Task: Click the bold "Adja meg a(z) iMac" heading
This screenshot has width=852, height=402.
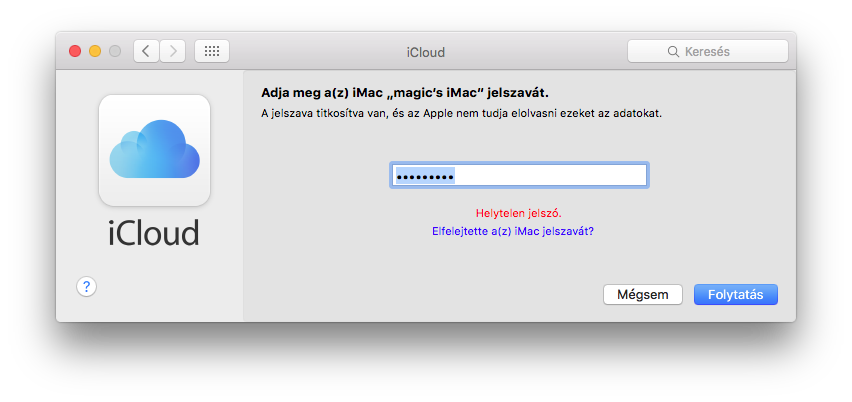Action: [405, 92]
